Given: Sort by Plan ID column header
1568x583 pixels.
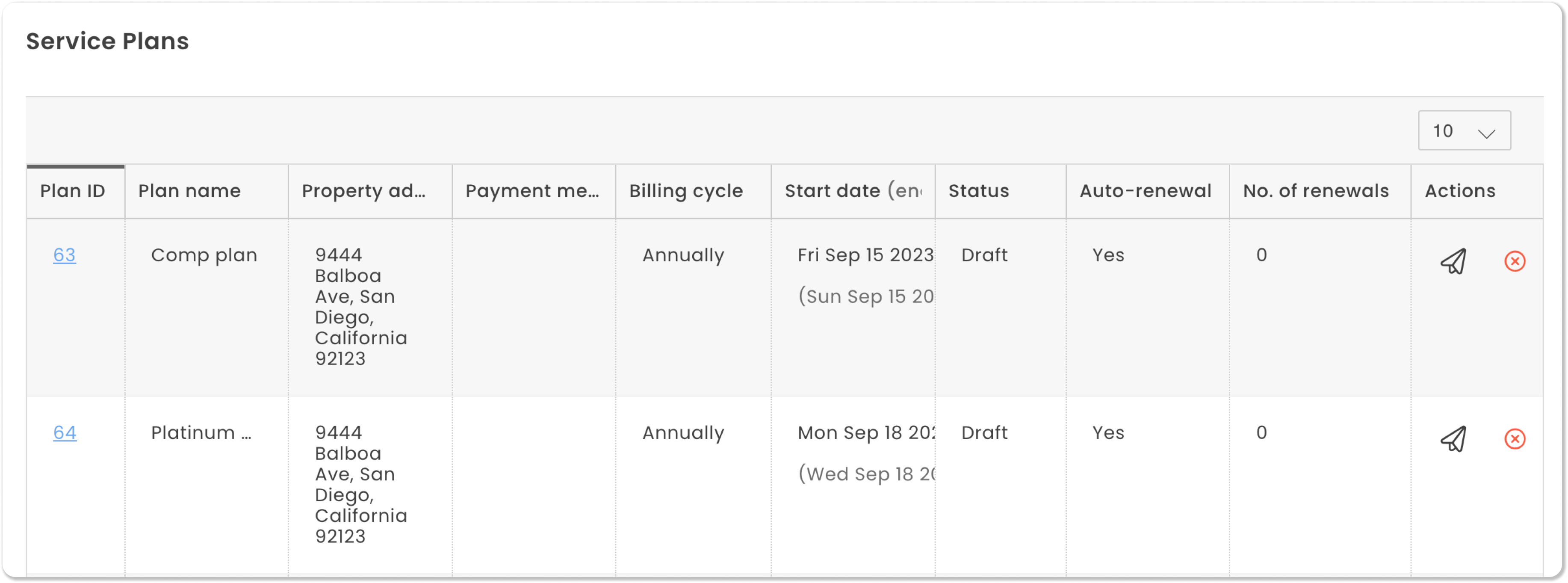Looking at the screenshot, I should click(x=72, y=191).
